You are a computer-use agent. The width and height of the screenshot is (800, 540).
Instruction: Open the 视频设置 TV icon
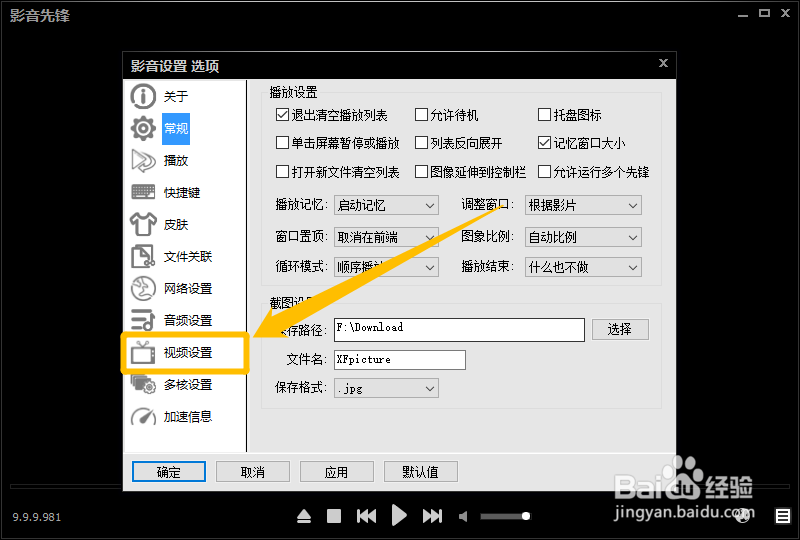tap(143, 352)
